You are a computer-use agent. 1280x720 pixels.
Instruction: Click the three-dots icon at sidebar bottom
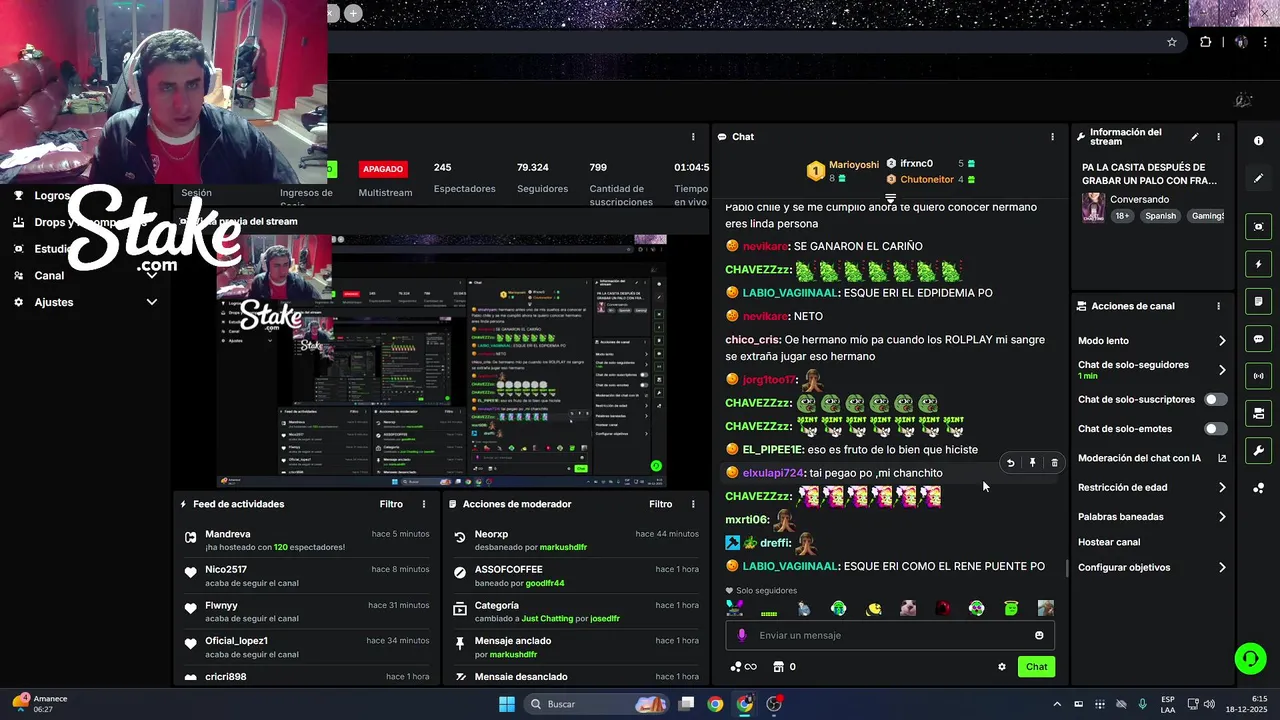[1259, 488]
